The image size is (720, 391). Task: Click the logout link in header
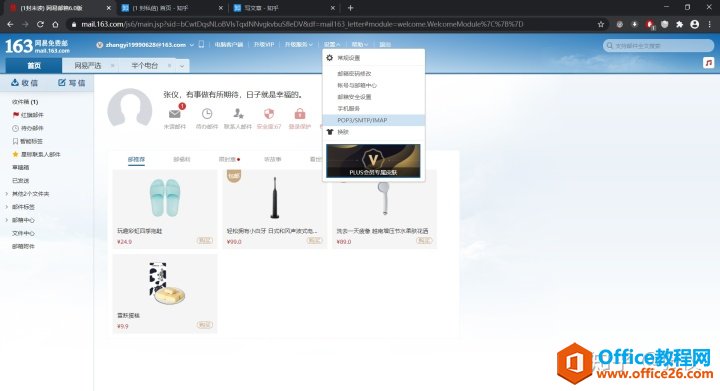click(385, 45)
